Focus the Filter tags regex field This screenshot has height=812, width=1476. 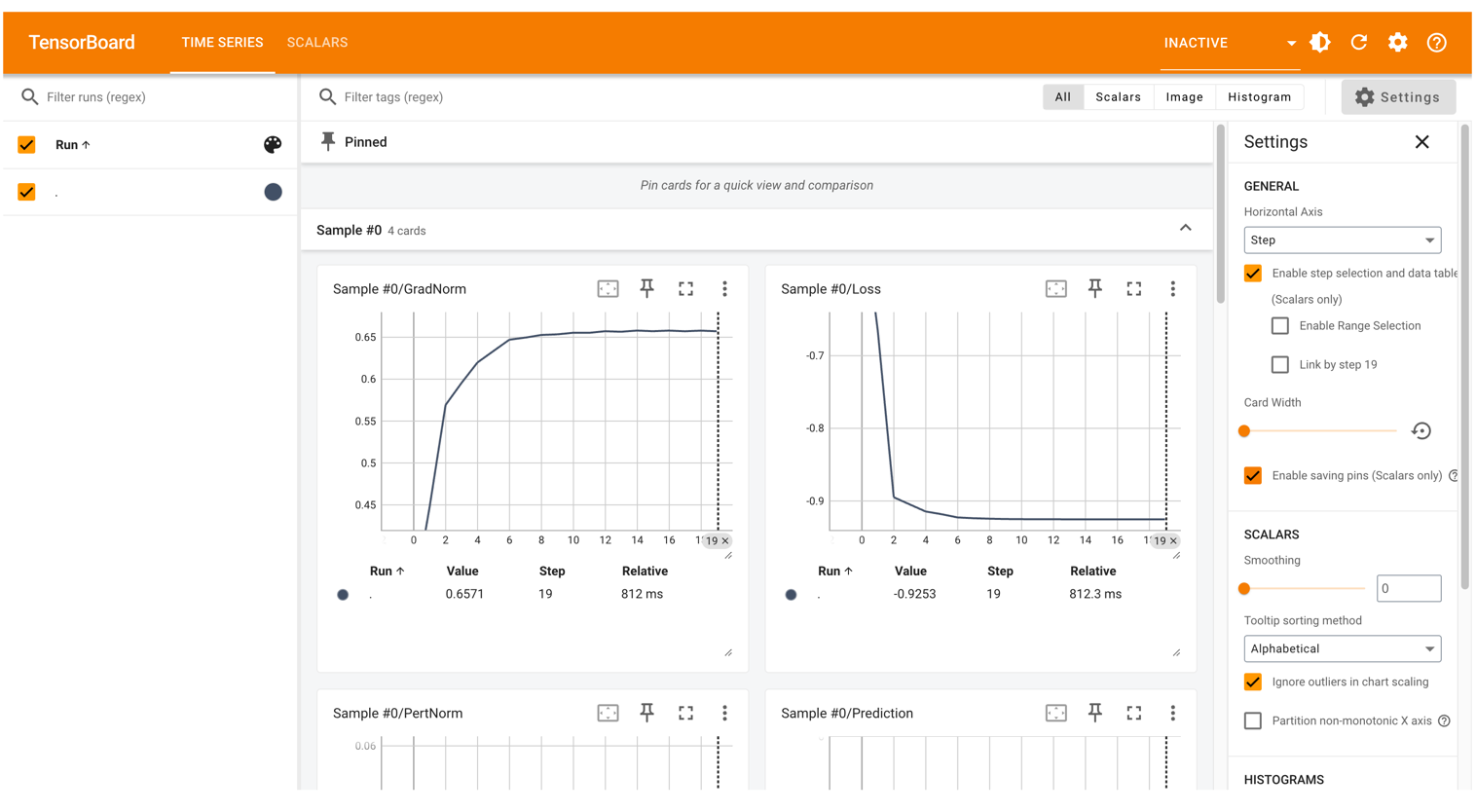click(682, 97)
